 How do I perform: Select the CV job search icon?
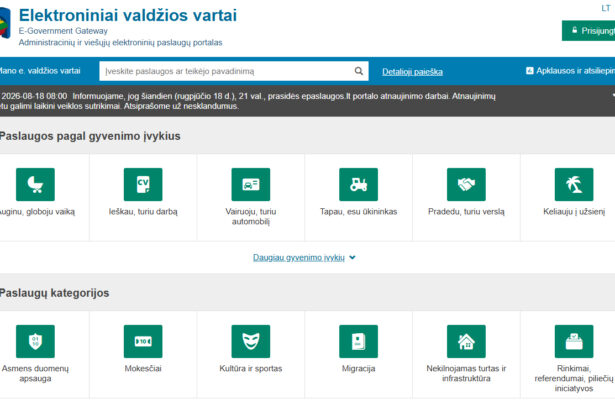(143, 184)
